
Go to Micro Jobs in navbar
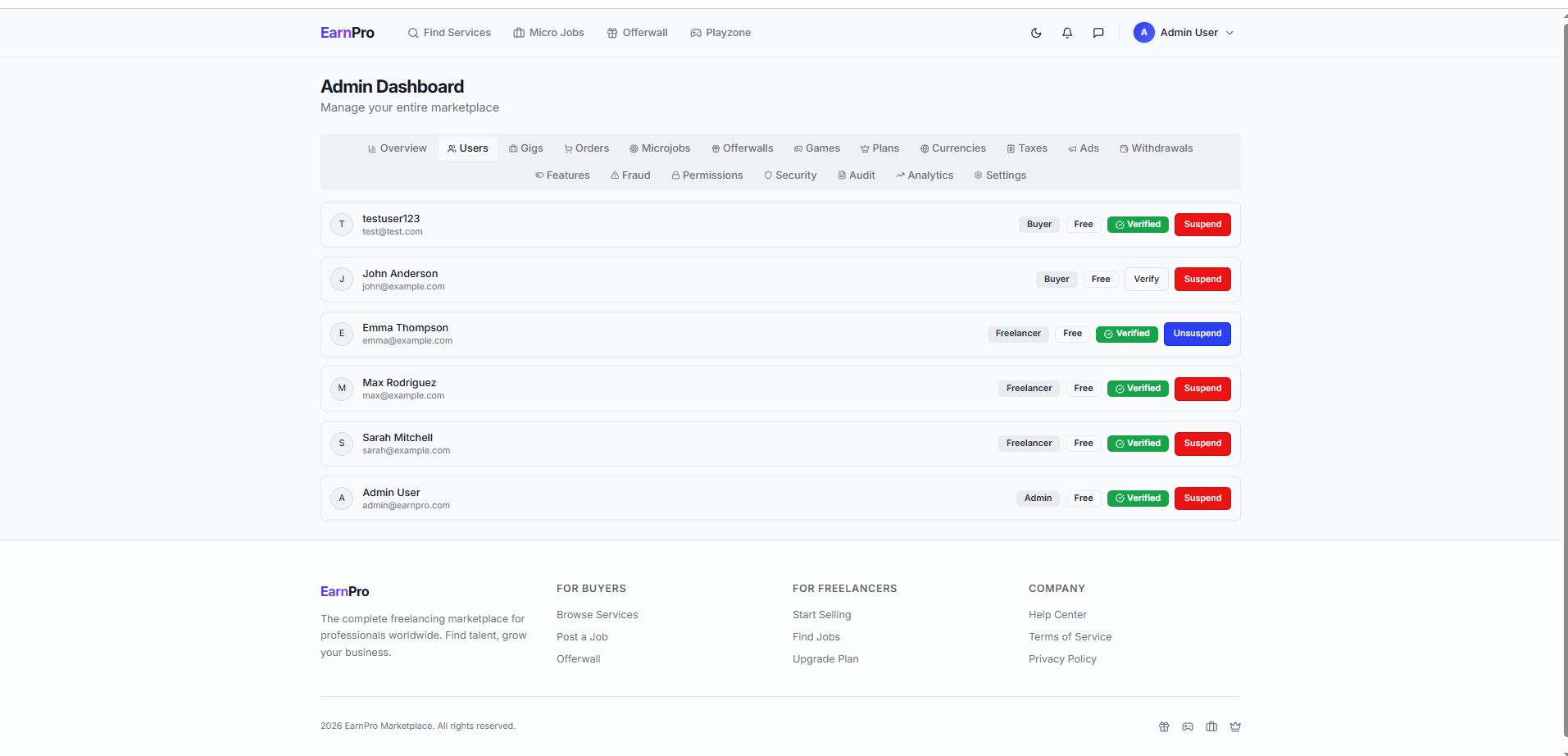click(548, 33)
